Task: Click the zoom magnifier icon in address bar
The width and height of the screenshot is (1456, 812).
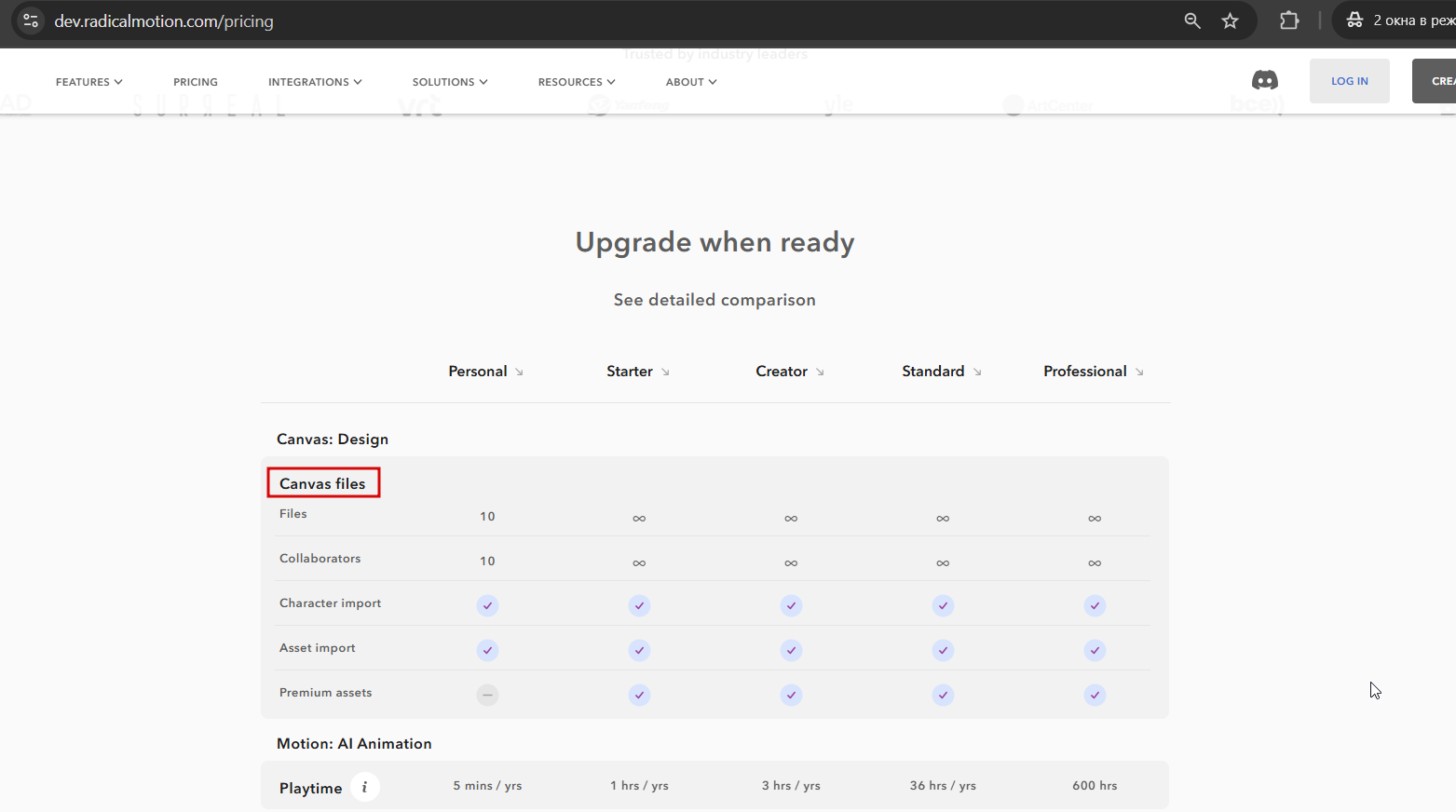Action: click(x=1191, y=20)
